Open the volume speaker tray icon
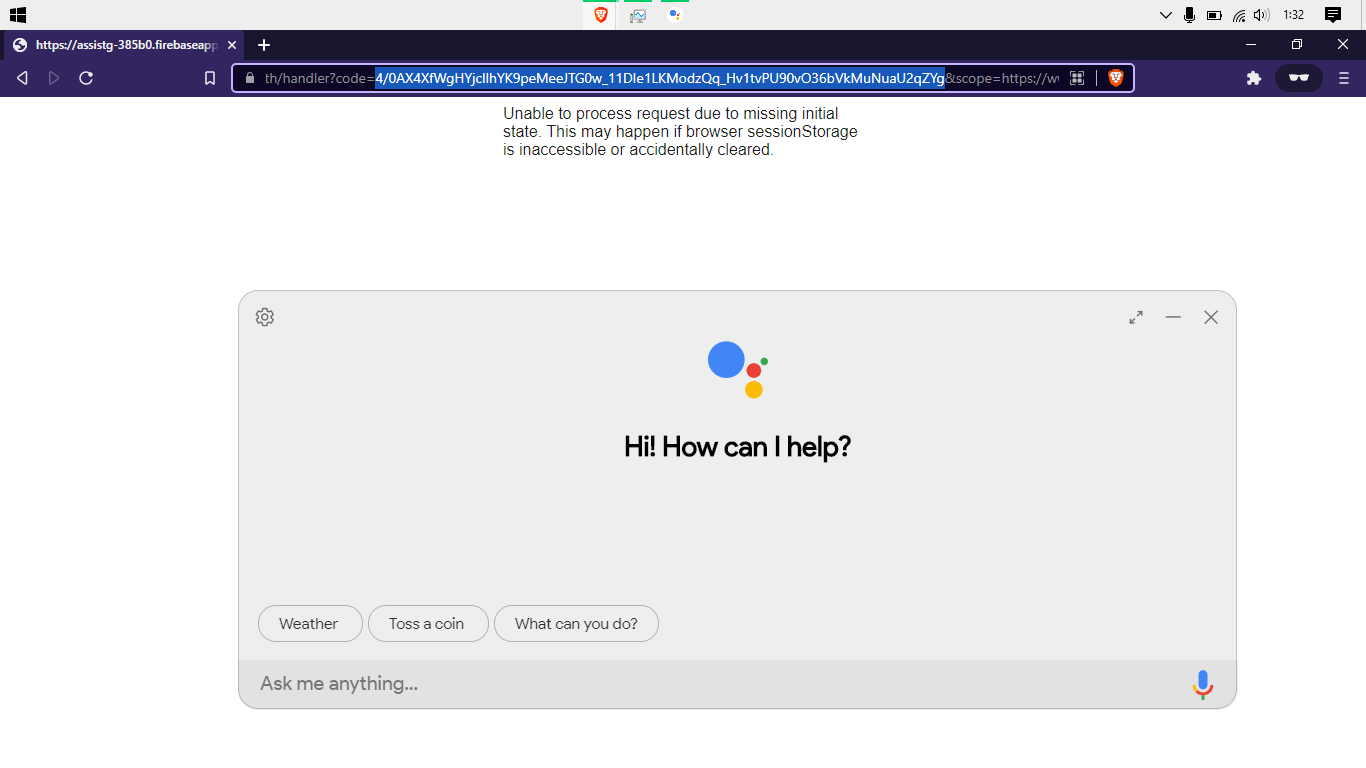 1261,15
